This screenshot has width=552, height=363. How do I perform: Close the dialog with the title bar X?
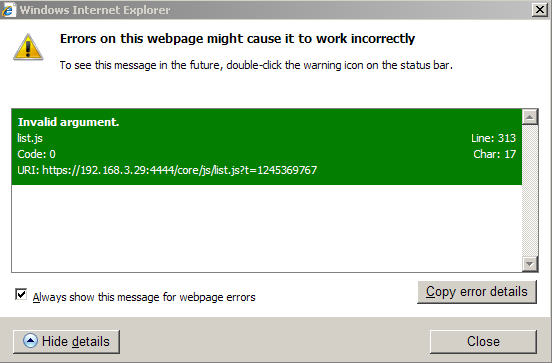coord(539,10)
